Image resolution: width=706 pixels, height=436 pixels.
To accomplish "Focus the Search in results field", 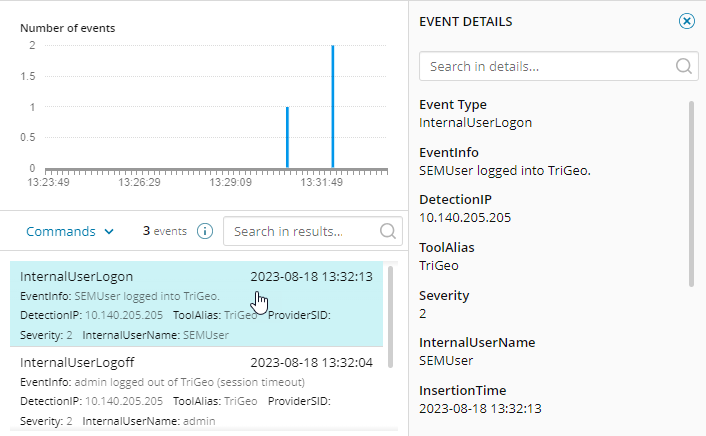I will click(302, 231).
